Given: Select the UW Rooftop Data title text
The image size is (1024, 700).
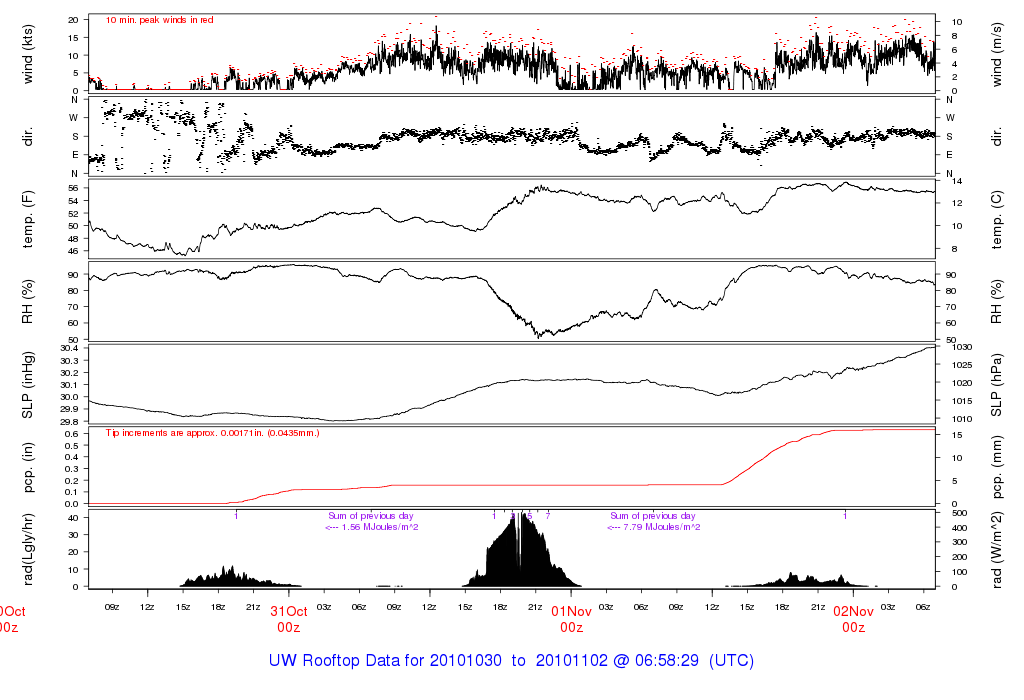Looking at the screenshot, I should (511, 661).
